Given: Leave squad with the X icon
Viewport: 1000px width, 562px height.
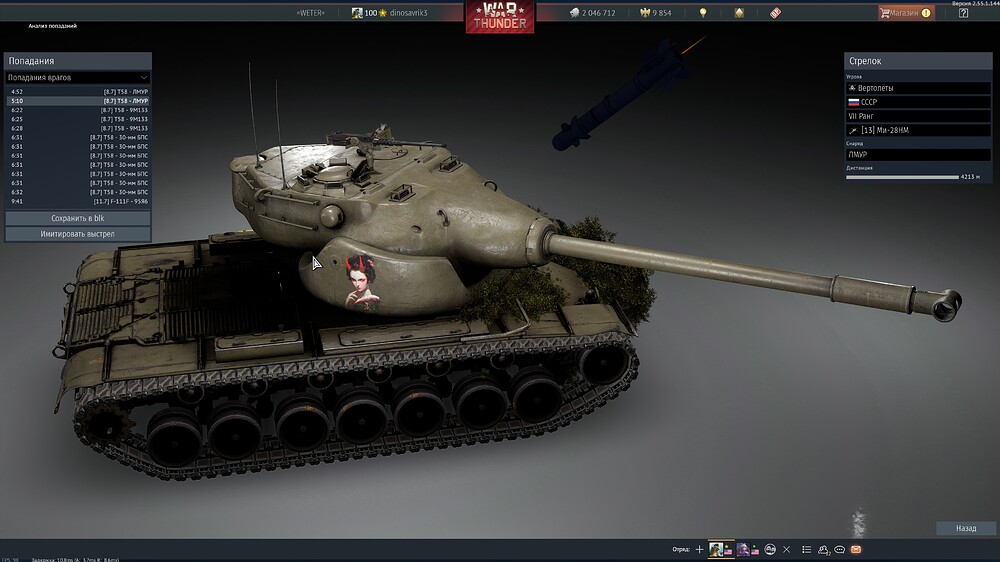Looking at the screenshot, I should pos(786,549).
